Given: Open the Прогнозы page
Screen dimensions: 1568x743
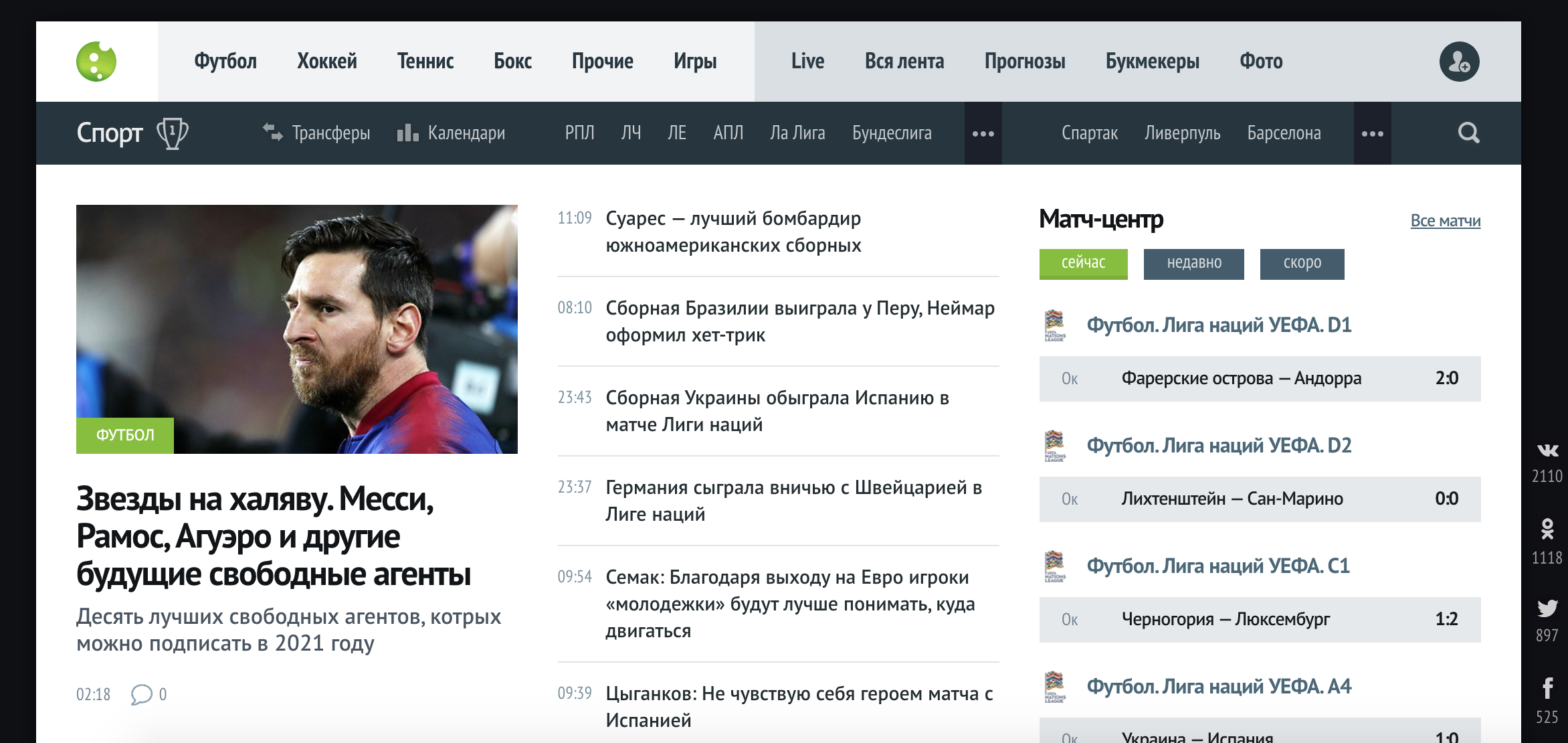Looking at the screenshot, I should tap(1025, 62).
